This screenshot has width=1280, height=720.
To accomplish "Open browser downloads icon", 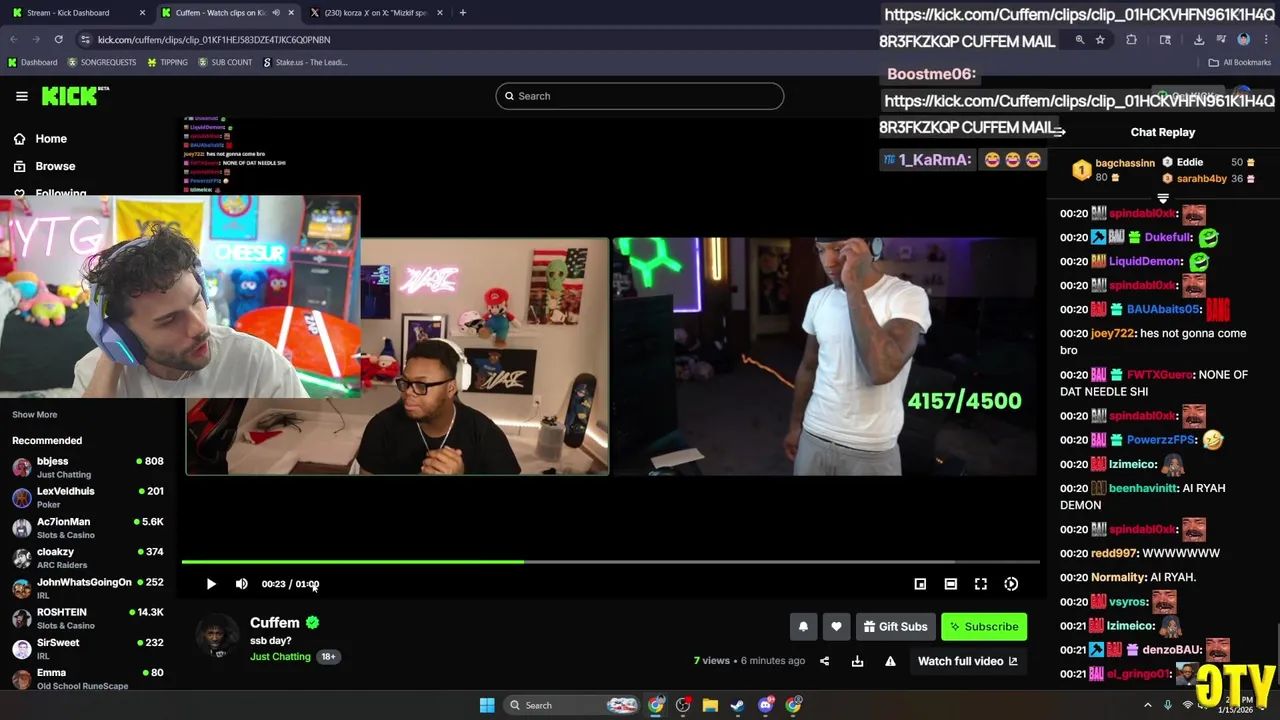I will coord(1198,40).
